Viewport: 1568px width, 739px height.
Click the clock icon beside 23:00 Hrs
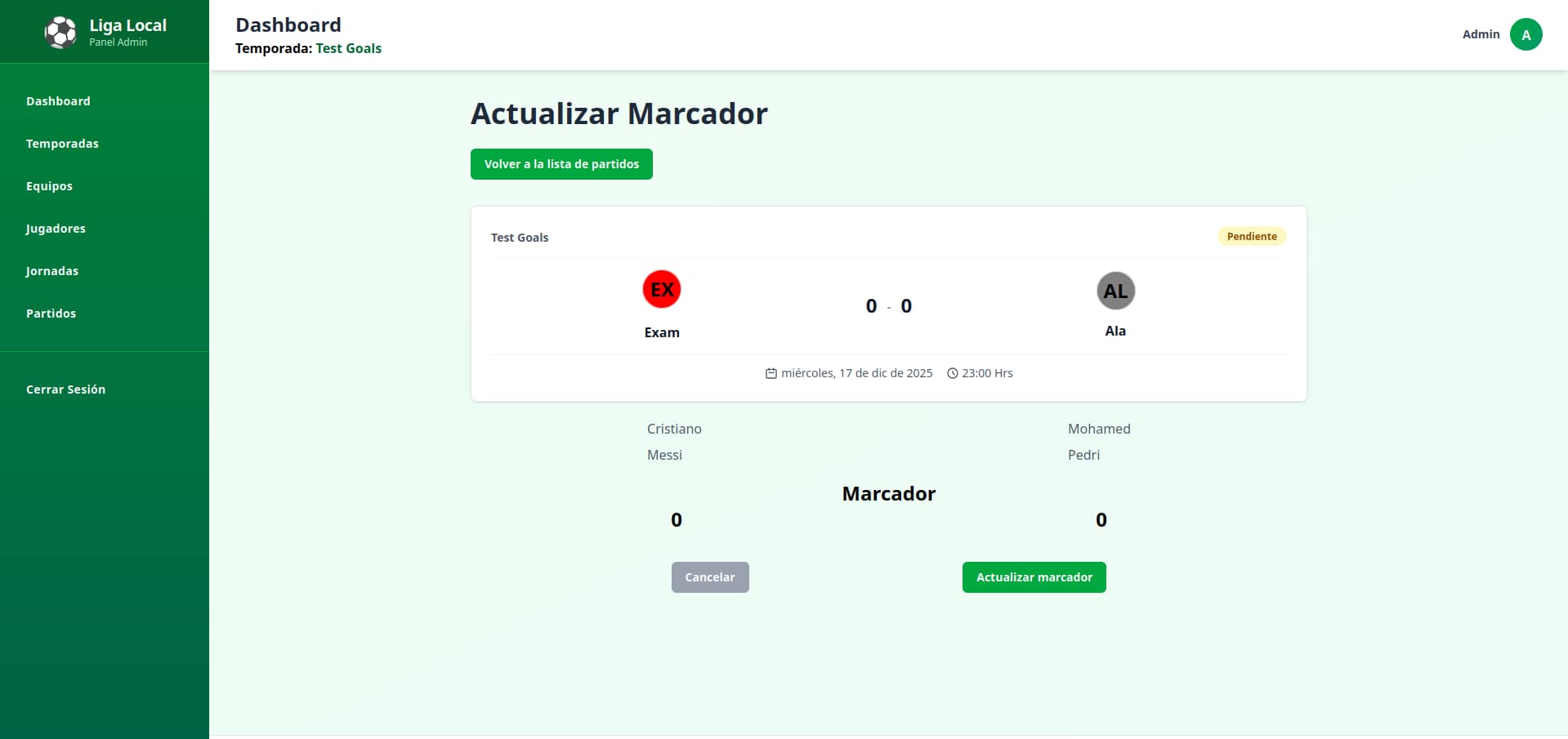(952, 373)
